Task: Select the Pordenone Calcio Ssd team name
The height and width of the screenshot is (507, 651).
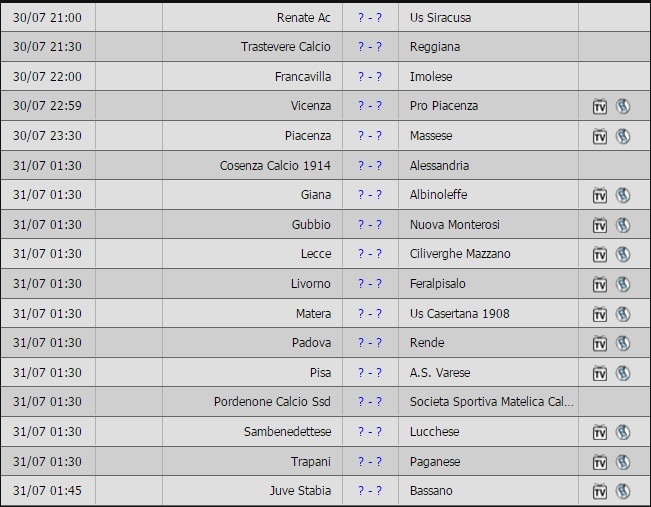Action: click(272, 402)
